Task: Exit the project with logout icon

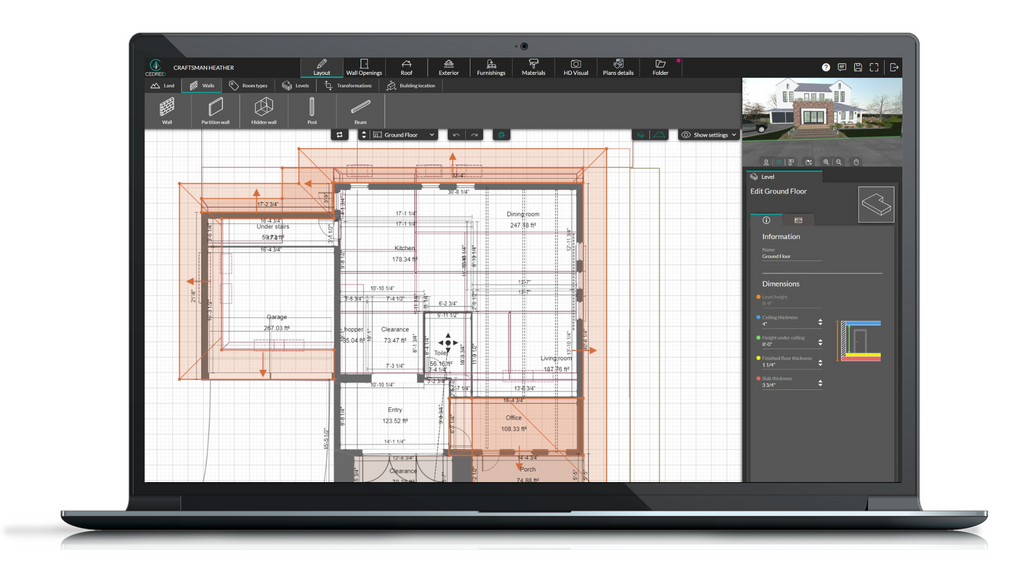Action: coord(894,67)
